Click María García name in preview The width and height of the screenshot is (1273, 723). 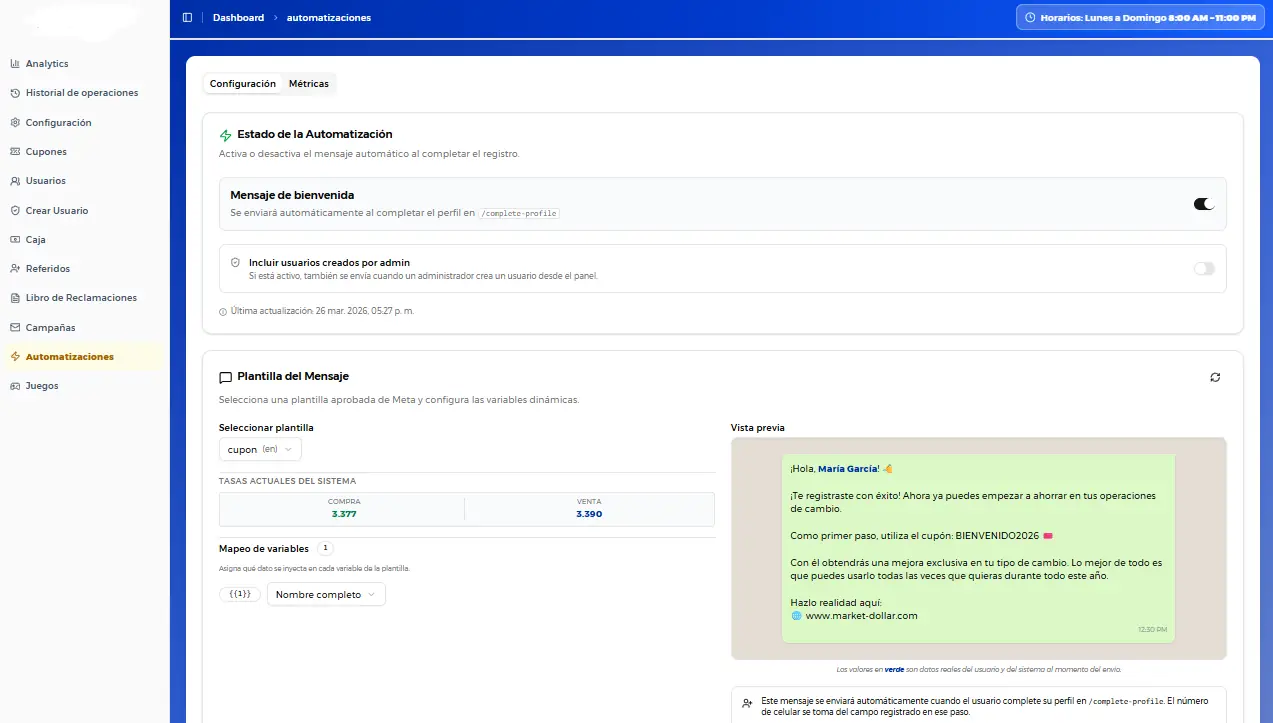[848, 469]
